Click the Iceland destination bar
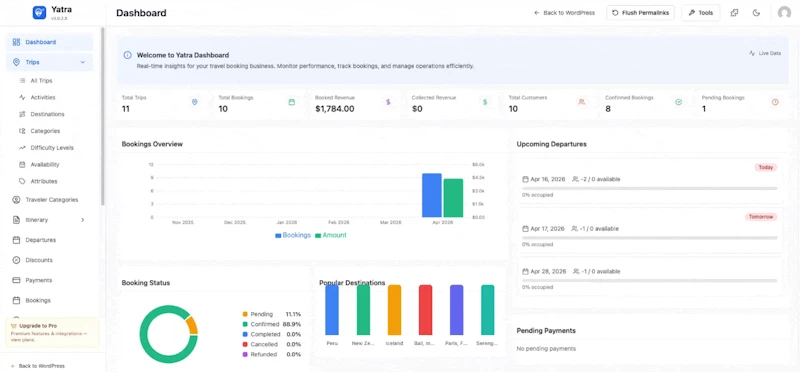The image size is (800, 372). 394,310
